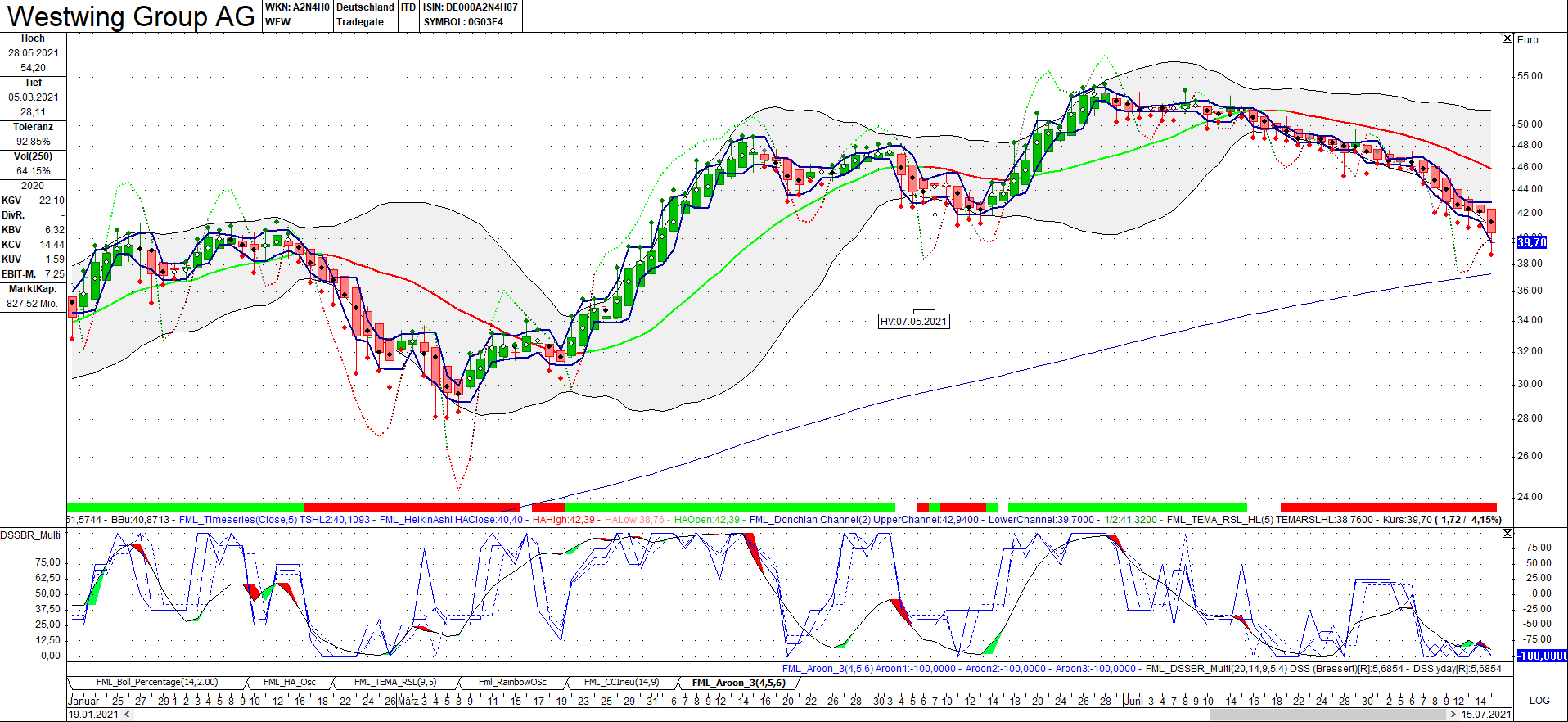The image size is (1568, 722).
Task: Click the ITD header cell
Action: (x=408, y=7)
